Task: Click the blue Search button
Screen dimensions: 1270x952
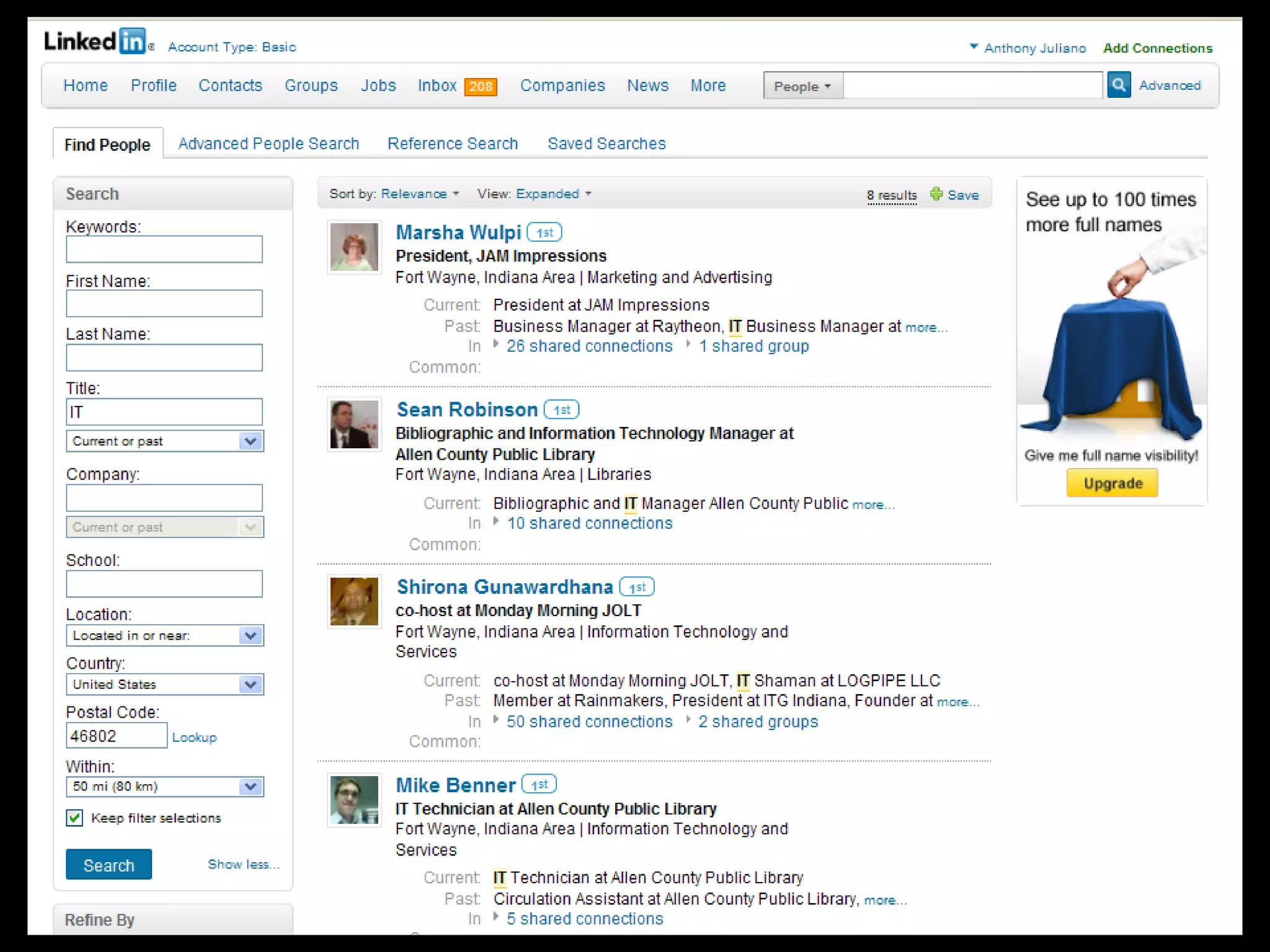Action: pos(109,865)
